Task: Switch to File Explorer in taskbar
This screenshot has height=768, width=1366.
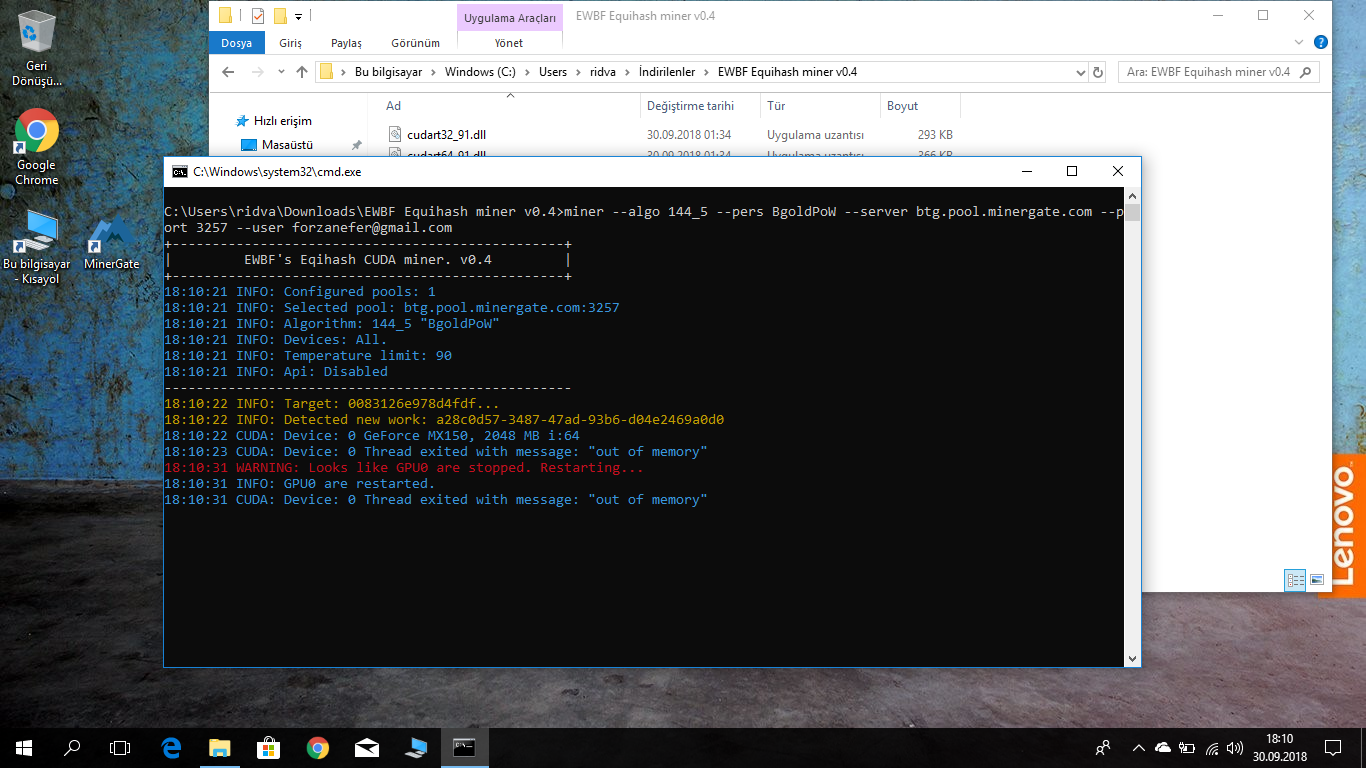Action: tap(219, 747)
